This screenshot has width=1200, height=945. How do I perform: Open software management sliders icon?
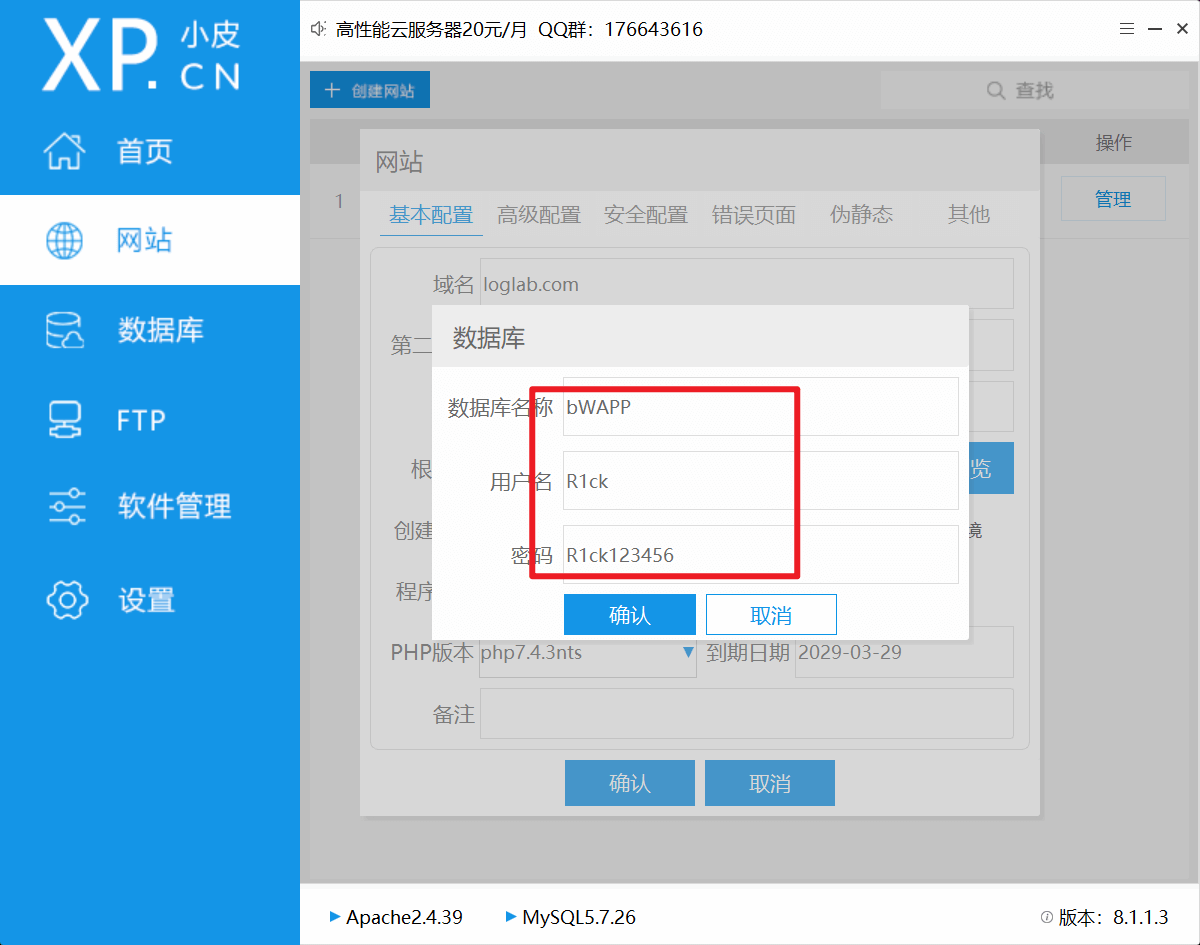tap(65, 507)
